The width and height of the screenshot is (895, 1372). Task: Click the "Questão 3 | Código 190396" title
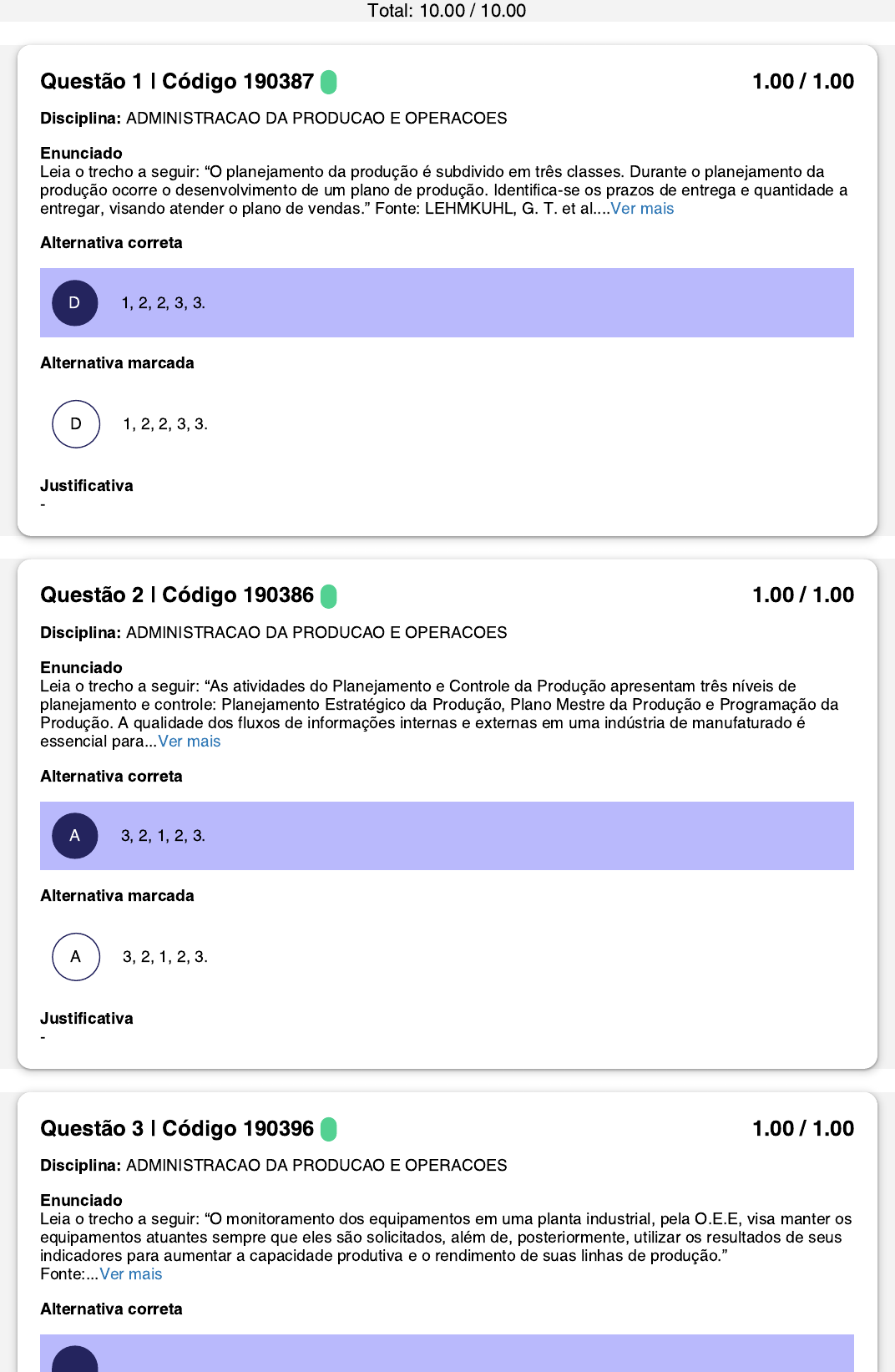point(177,1129)
